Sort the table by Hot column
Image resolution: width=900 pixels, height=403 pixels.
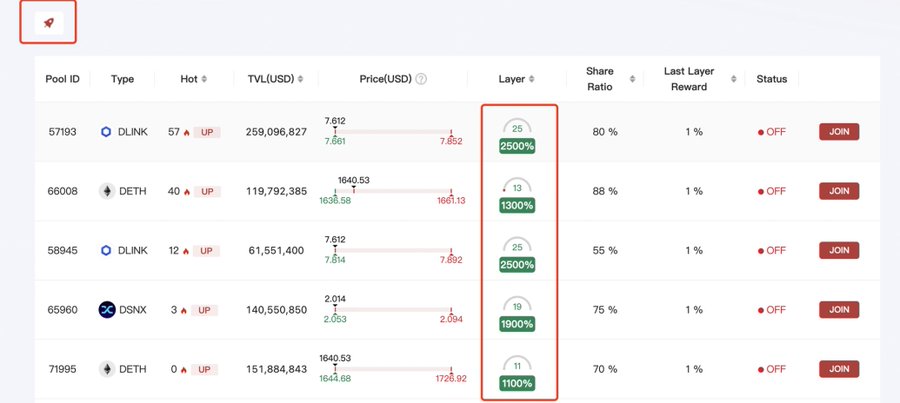204,79
